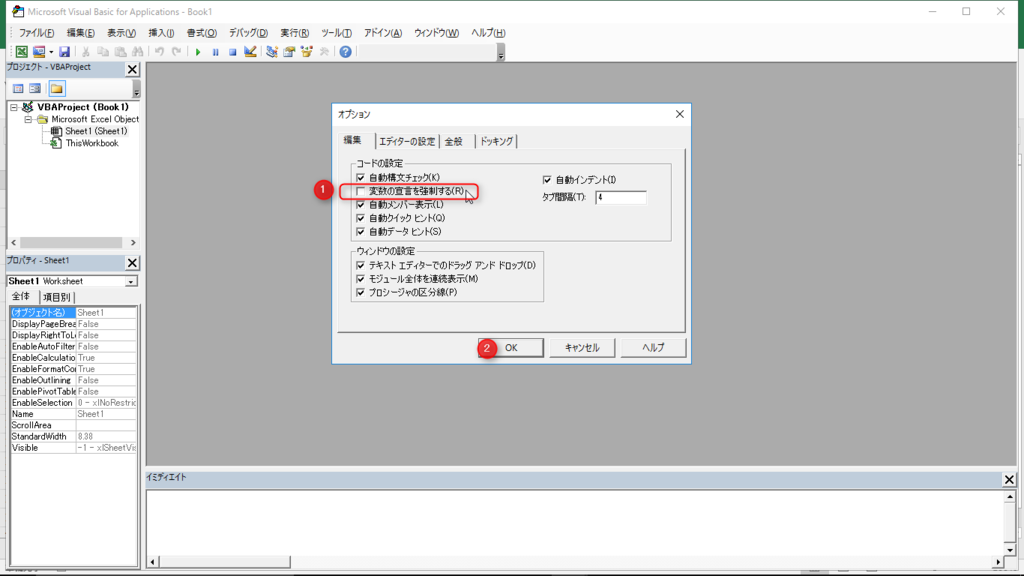Screen dimensions: 1024x576
Task: Click the Save icon in toolbar
Action: pyautogui.click(x=64, y=52)
